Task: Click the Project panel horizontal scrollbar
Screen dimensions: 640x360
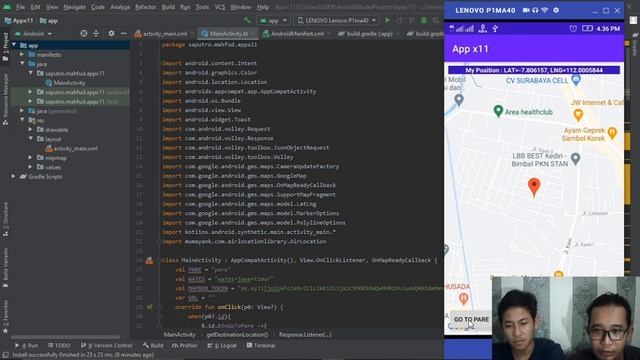Action: coord(65,337)
